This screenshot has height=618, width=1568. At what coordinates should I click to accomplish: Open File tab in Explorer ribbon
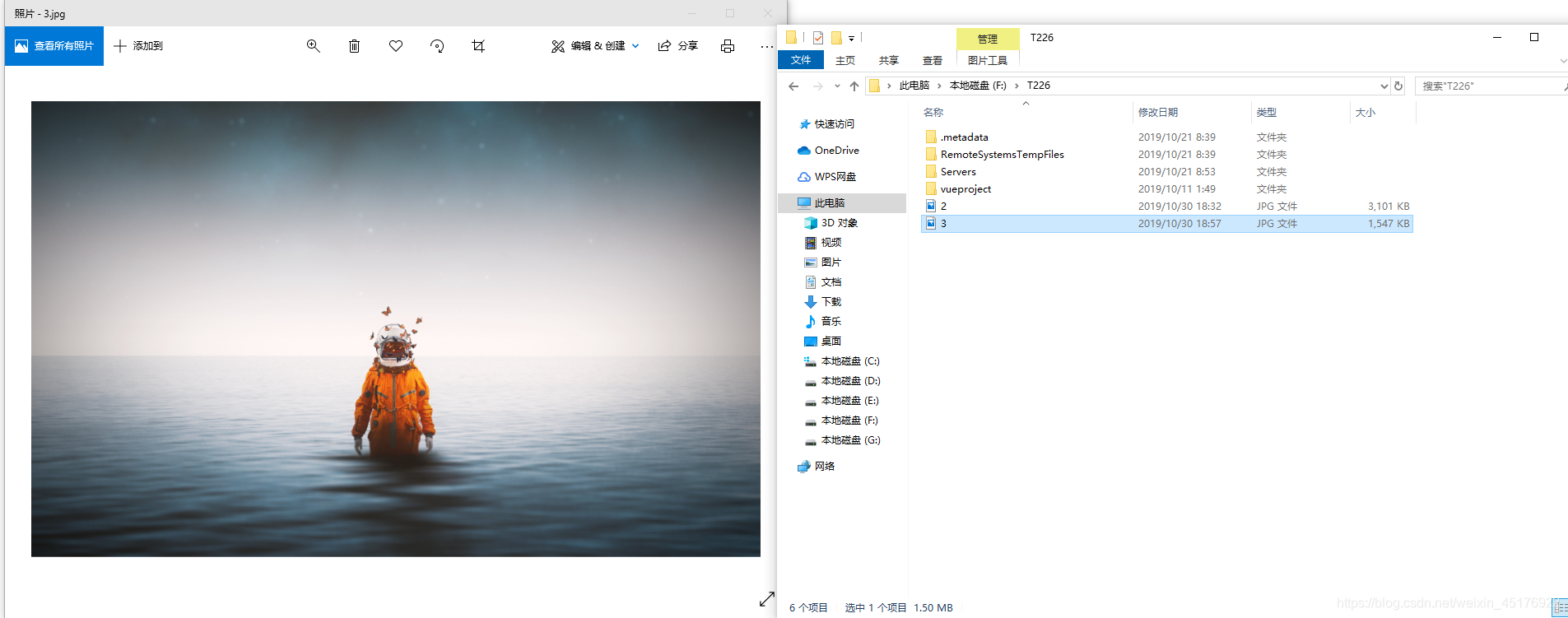(x=801, y=60)
